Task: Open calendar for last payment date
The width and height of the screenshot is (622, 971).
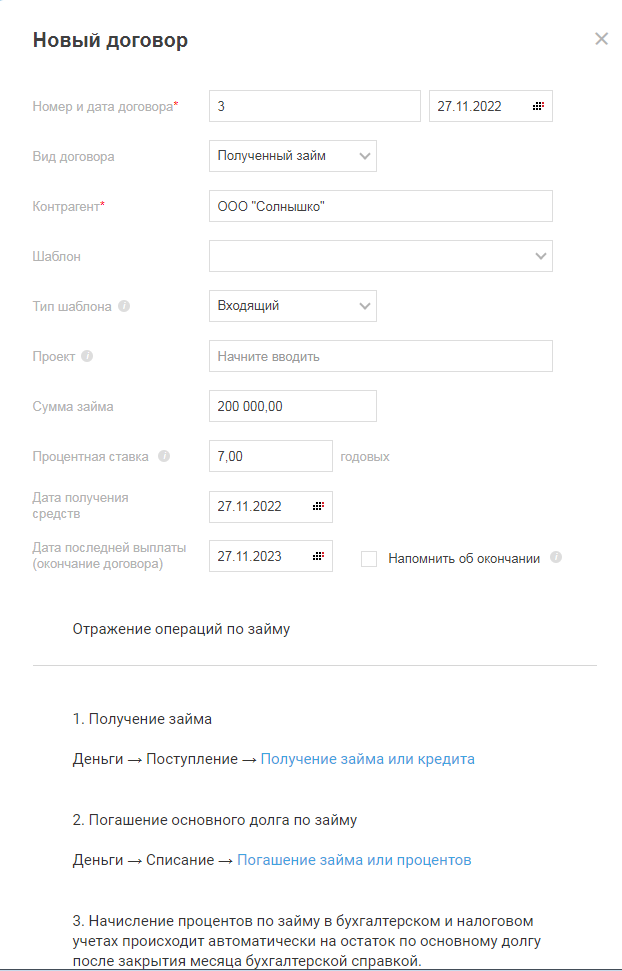Action: point(318,556)
